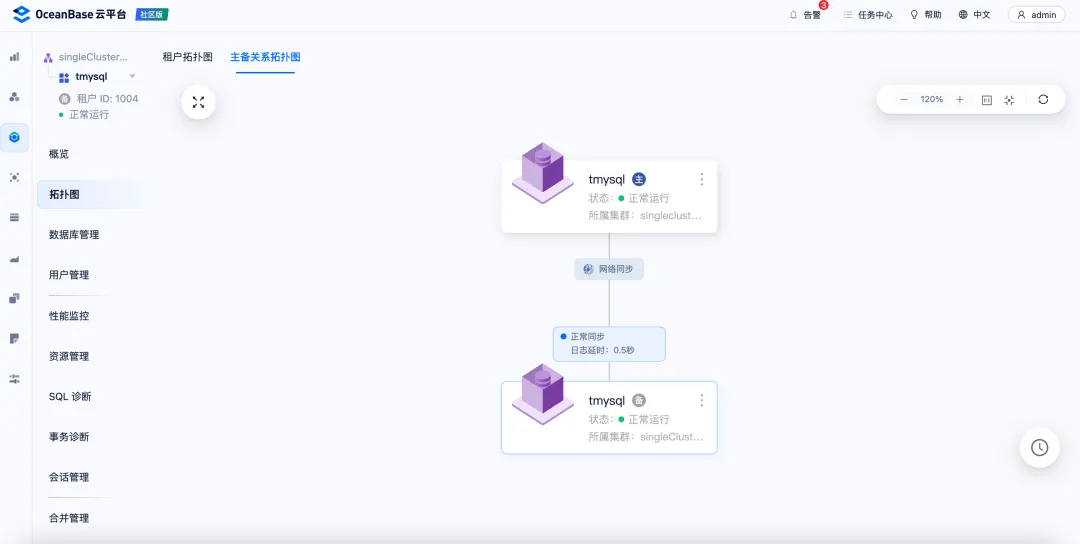
Task: Open the 帮助 help menu
Action: [926, 14]
